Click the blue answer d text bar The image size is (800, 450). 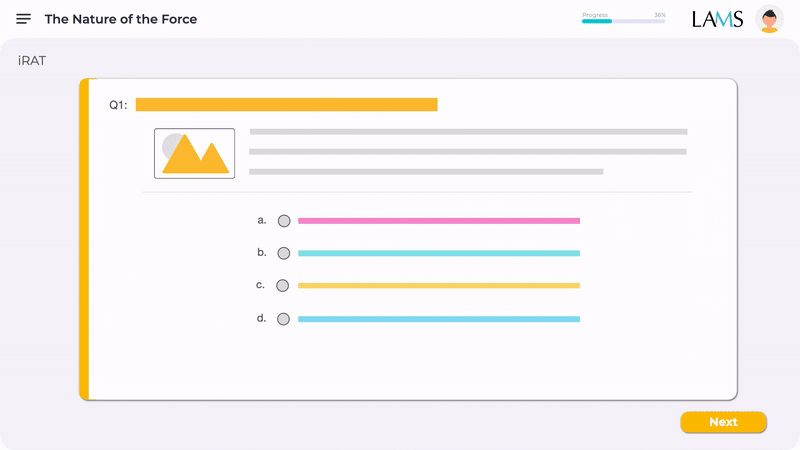439,319
